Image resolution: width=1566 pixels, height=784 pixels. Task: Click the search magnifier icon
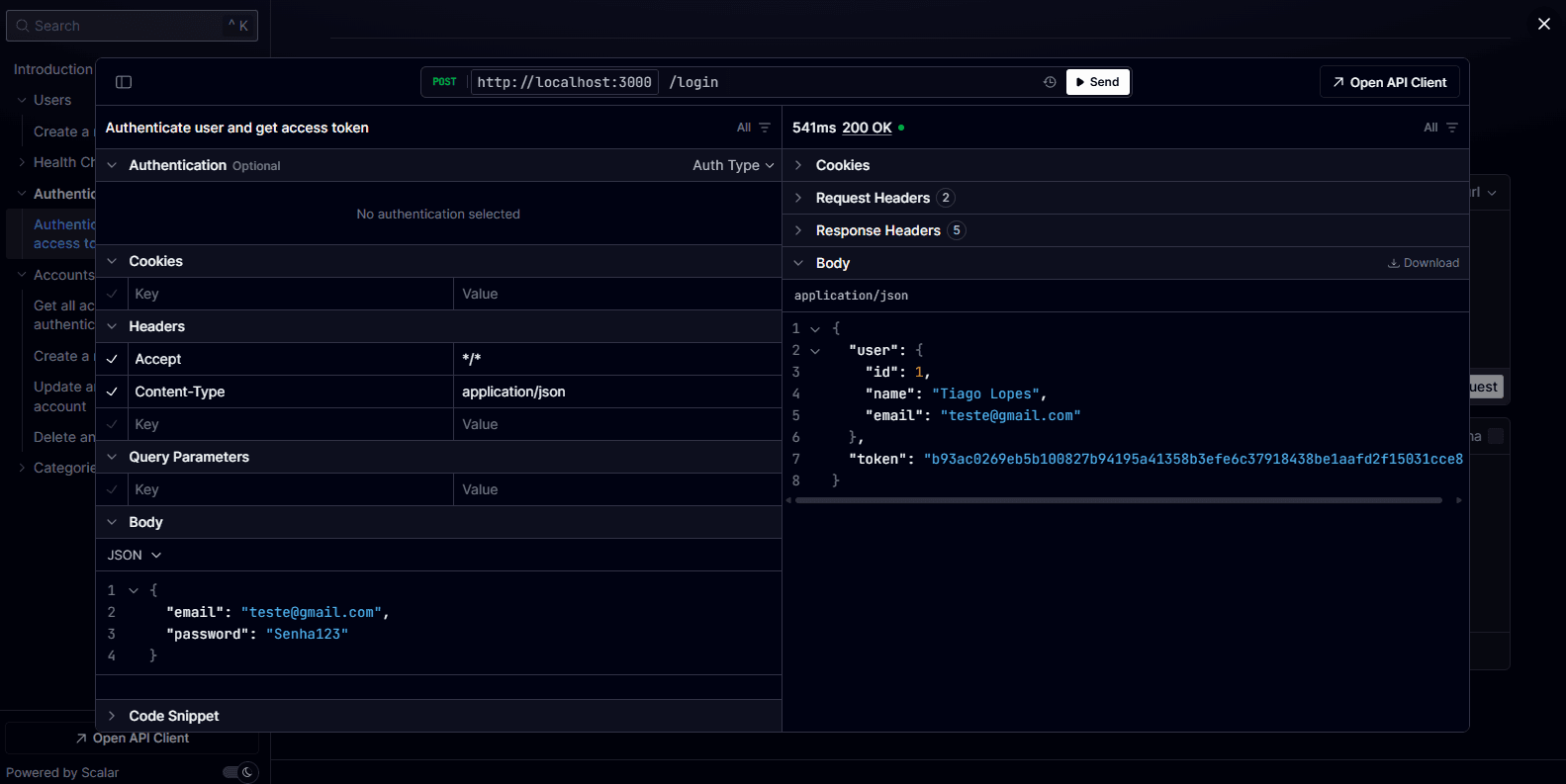23,26
